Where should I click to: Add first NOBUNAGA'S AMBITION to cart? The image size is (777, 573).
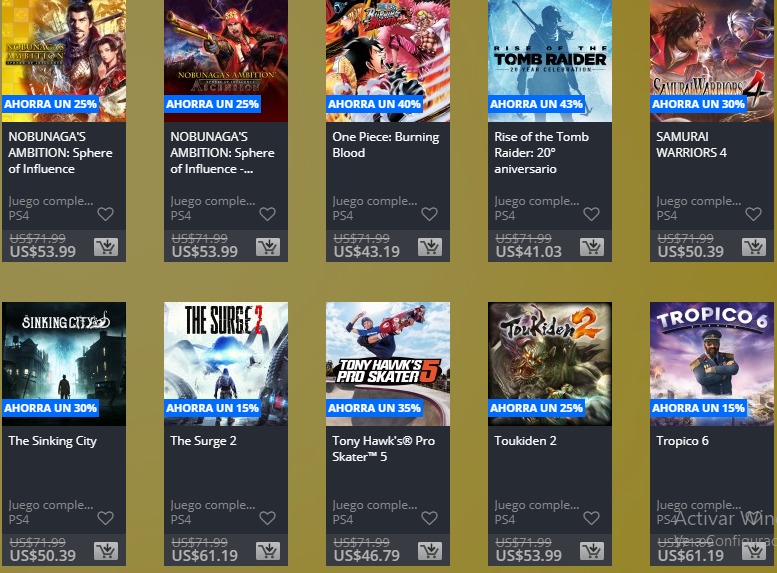[106, 247]
